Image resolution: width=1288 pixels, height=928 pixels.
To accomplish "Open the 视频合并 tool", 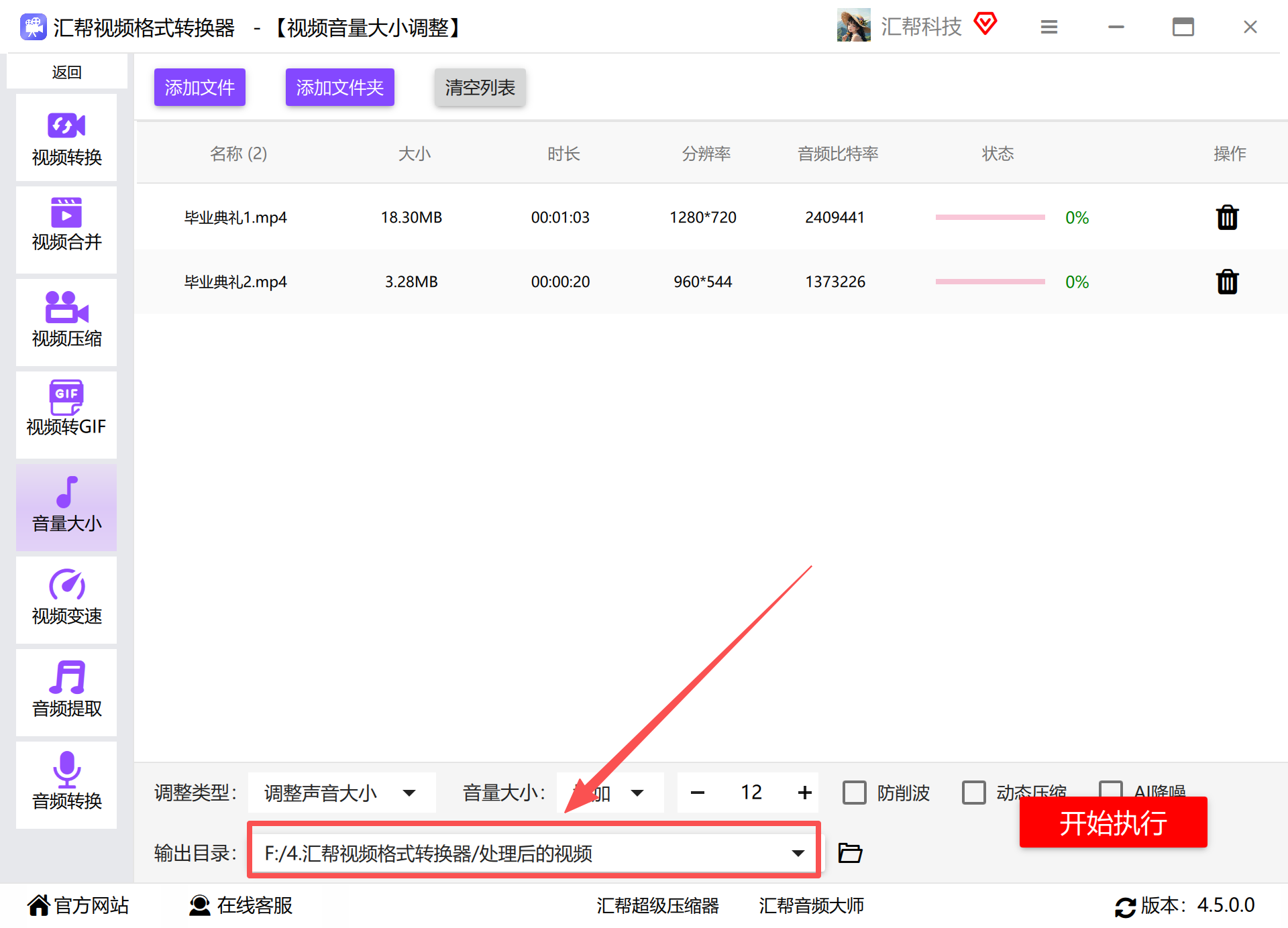I will (66, 230).
